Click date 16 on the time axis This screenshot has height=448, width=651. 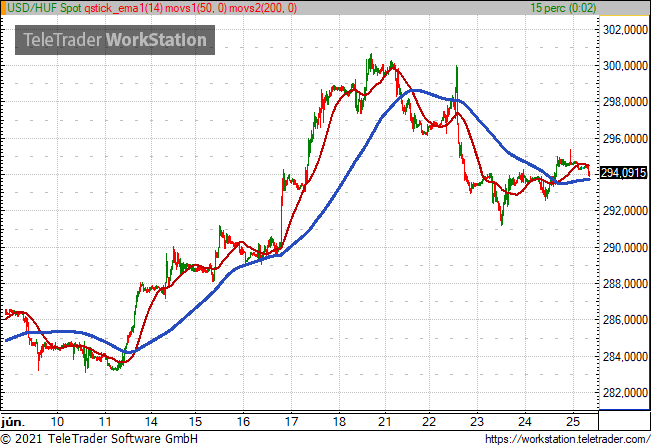click(243, 422)
